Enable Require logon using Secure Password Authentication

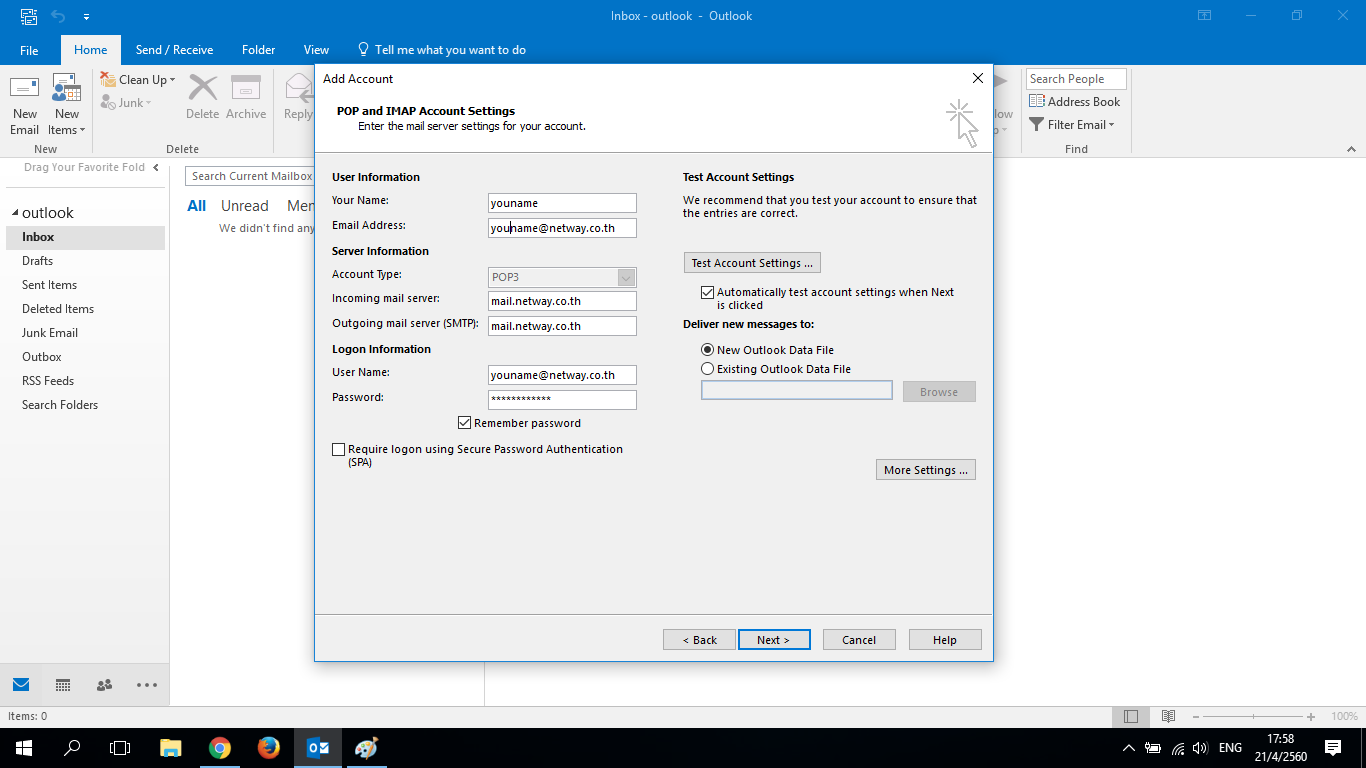(x=339, y=450)
